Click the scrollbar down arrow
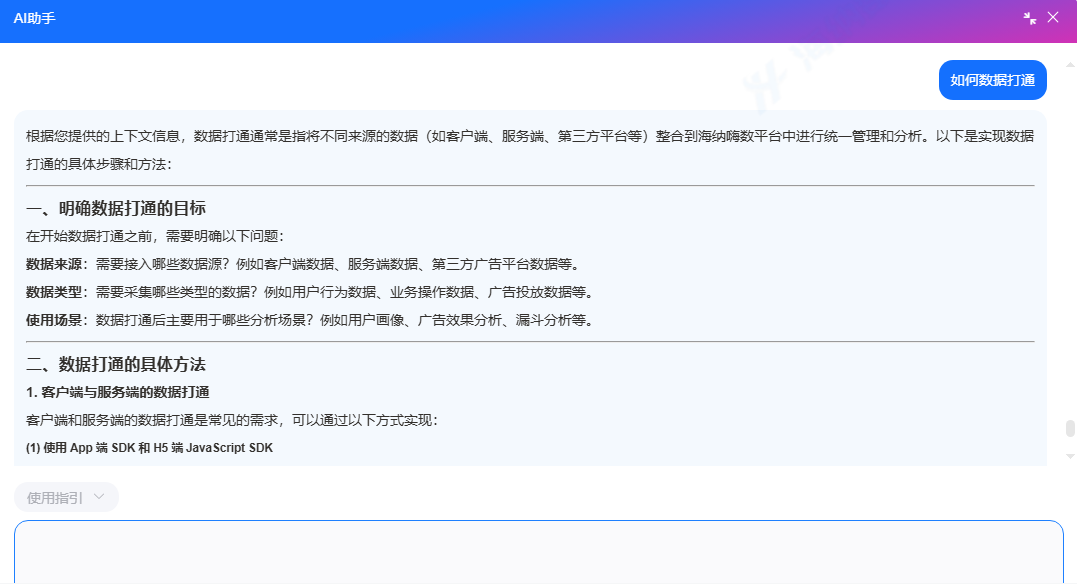The width and height of the screenshot is (1077, 584). coord(1069,456)
